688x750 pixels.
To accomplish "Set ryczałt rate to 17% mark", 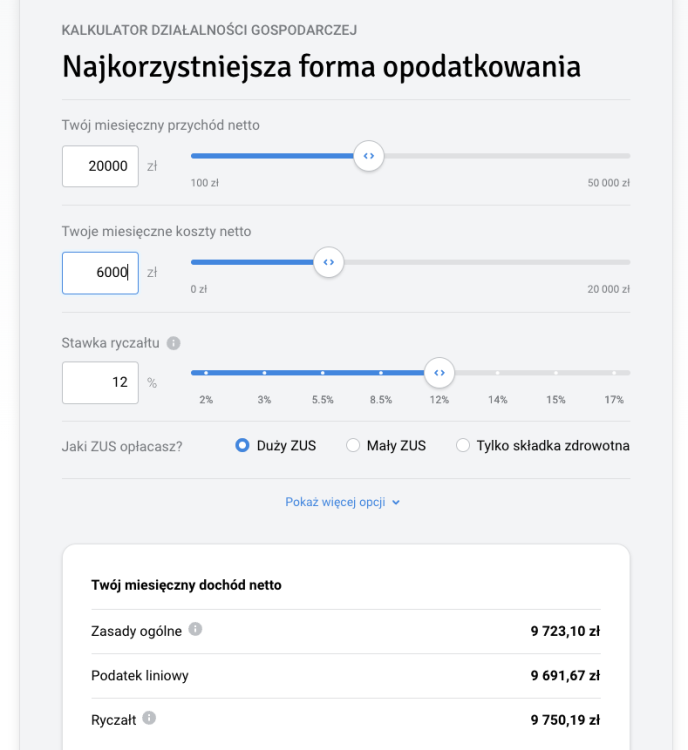I will pos(614,373).
